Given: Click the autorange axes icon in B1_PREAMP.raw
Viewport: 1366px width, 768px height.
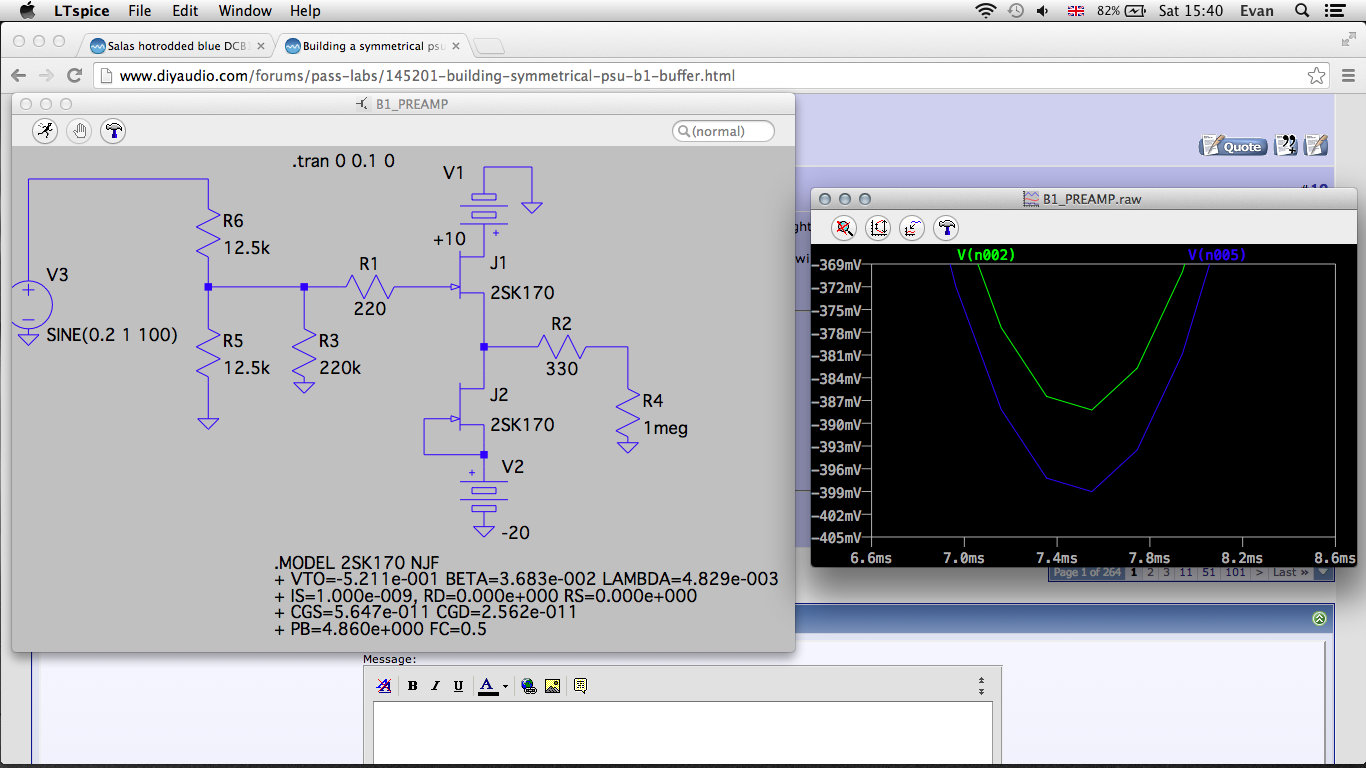Looking at the screenshot, I should click(878, 228).
